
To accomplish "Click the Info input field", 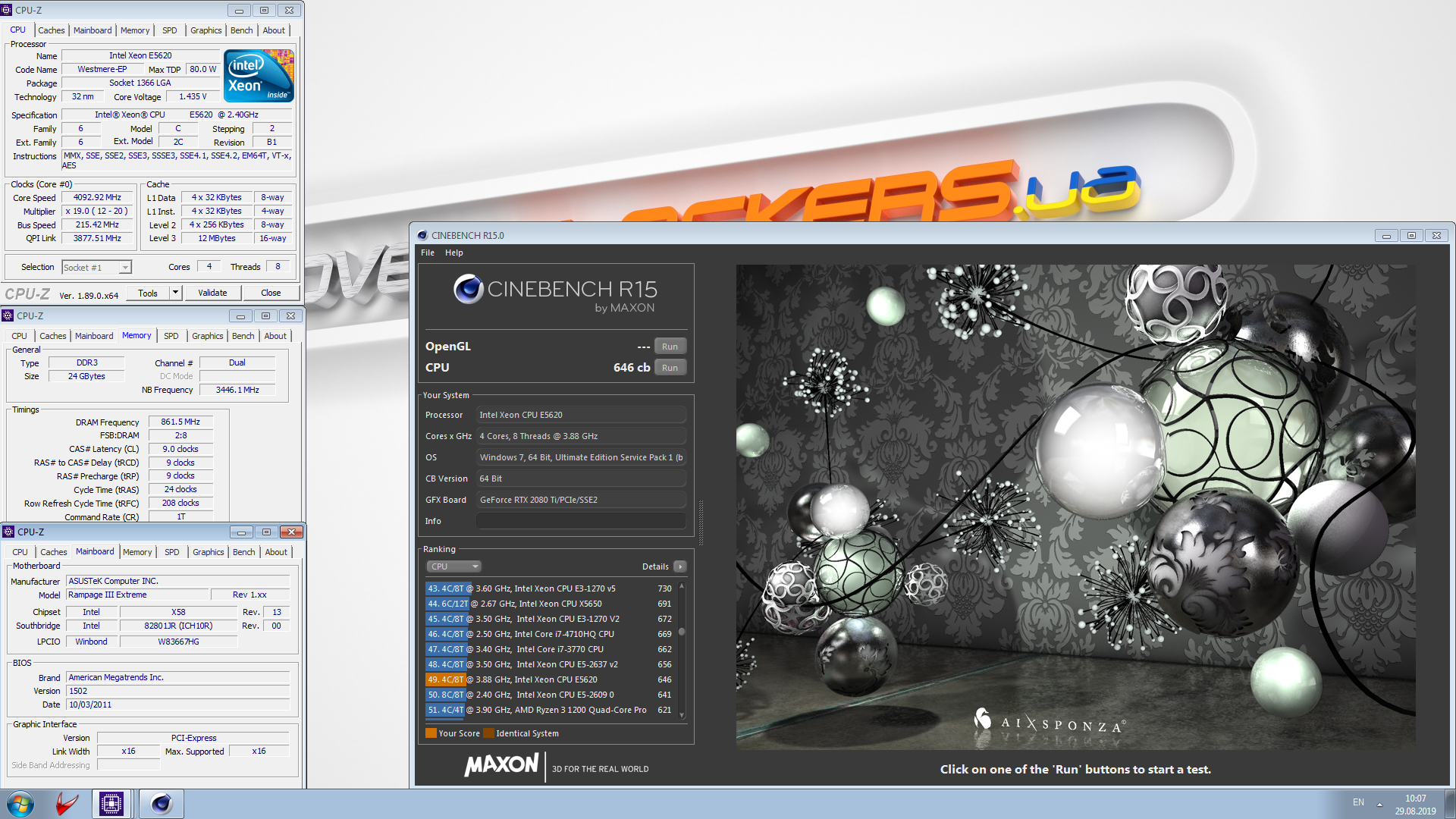I will point(581,521).
